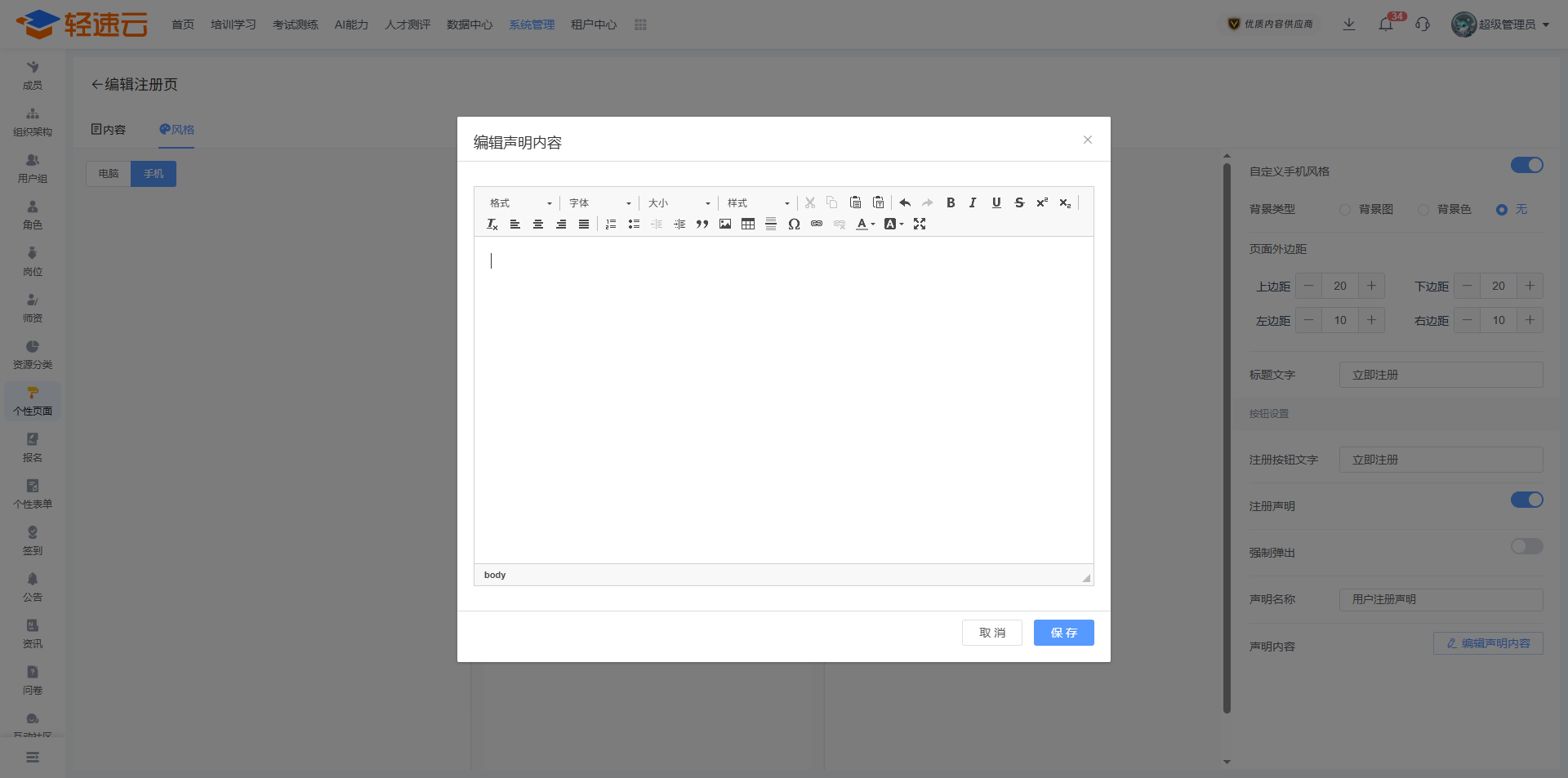The image size is (1568, 778).
Task: Click the 保存 button
Action: point(1063,633)
